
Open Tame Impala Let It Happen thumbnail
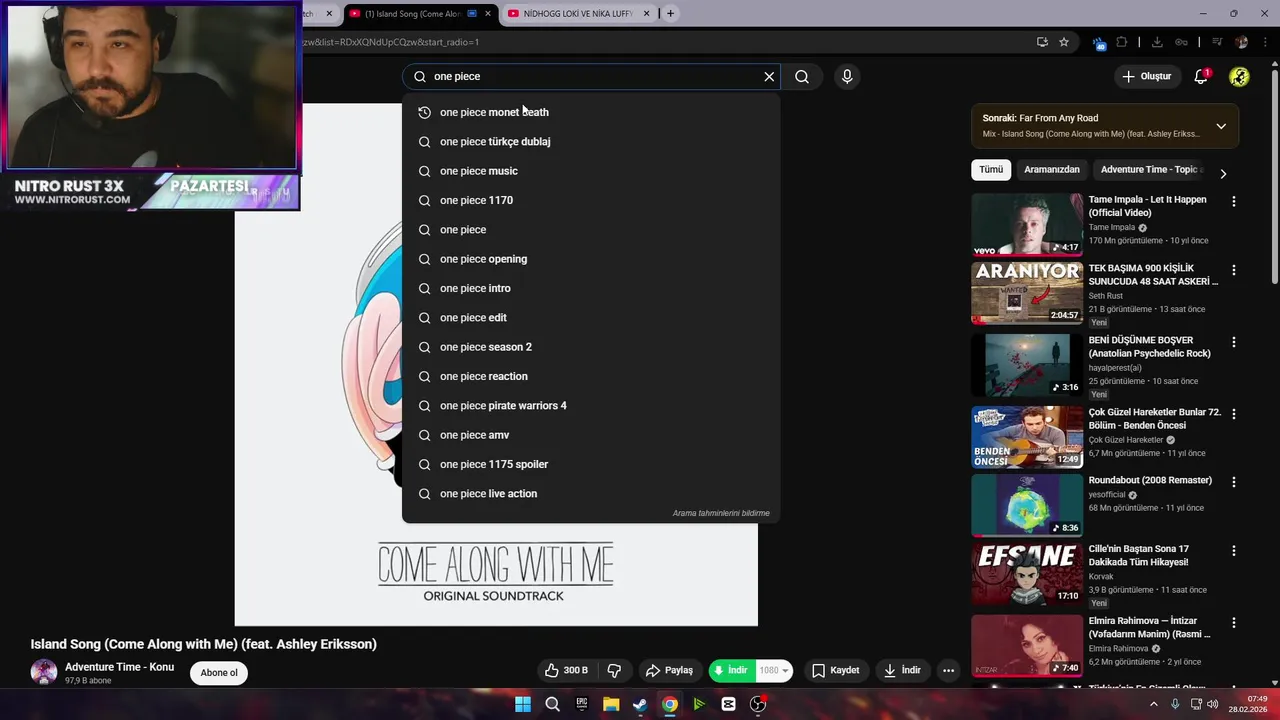[x=1027, y=225]
